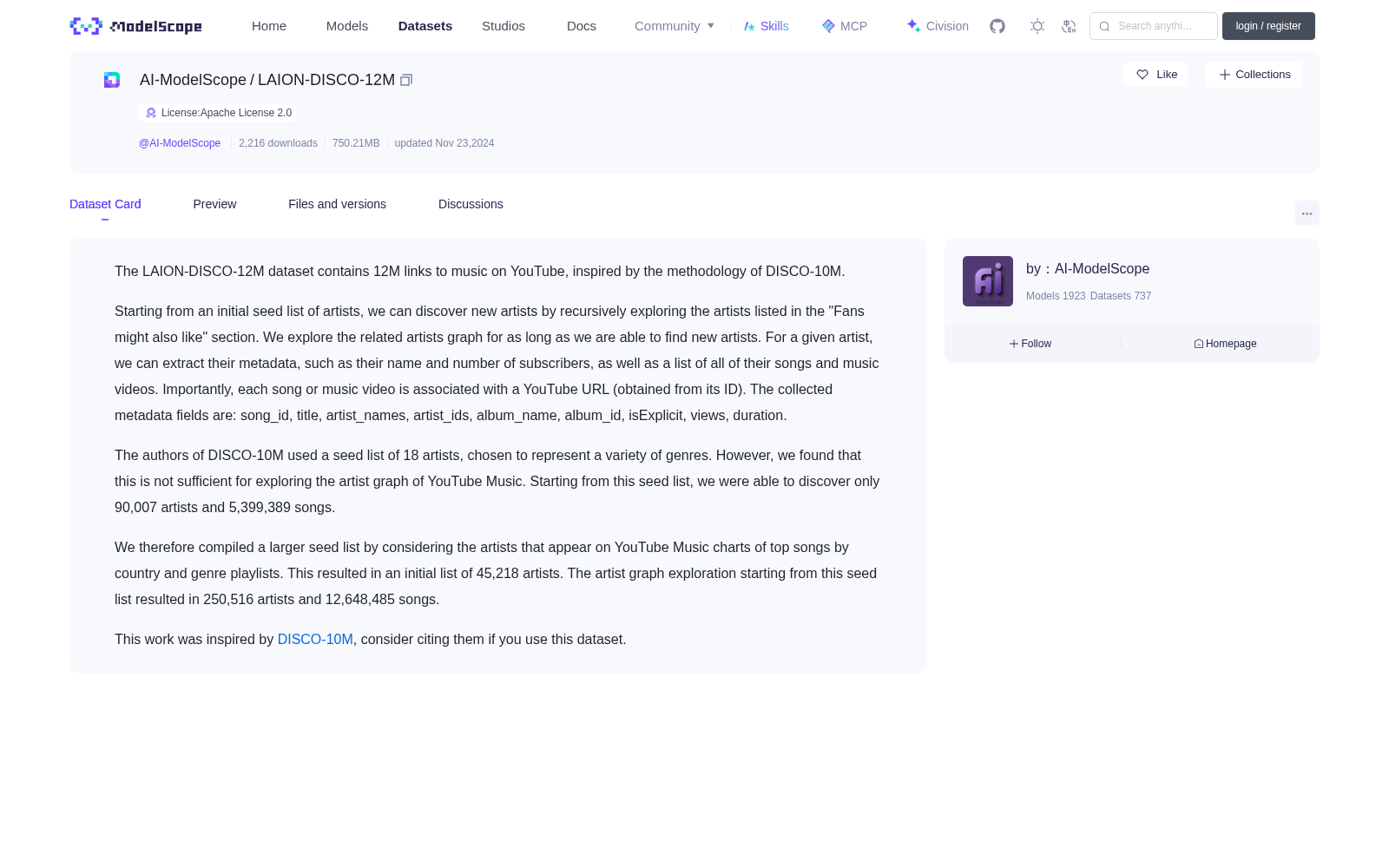This screenshot has width=1389, height=868.
Task: Open the Docs menu item
Action: tap(582, 26)
